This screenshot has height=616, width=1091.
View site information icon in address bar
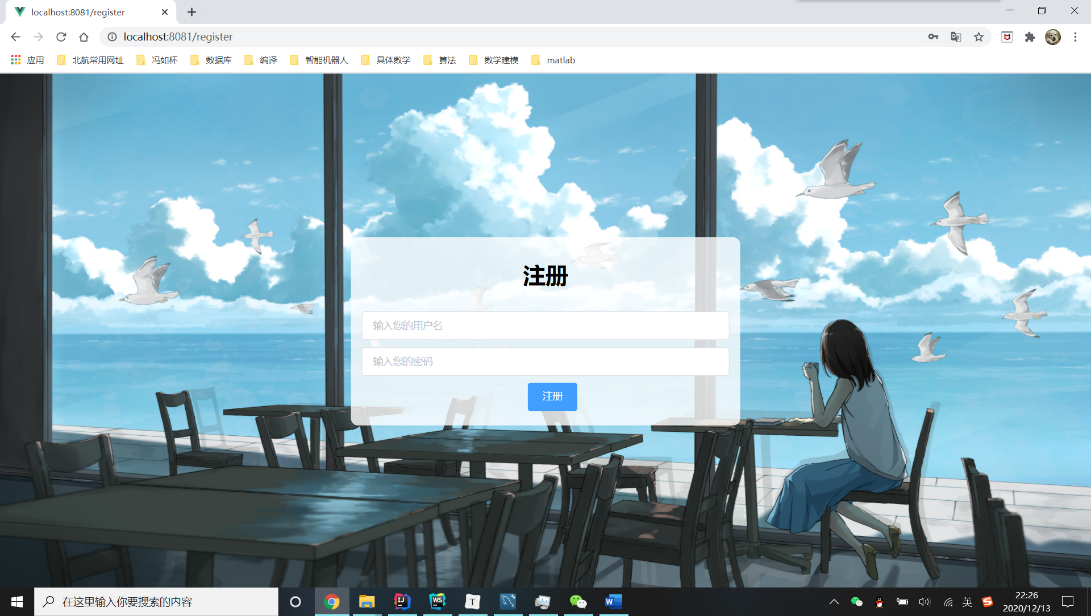tap(112, 37)
